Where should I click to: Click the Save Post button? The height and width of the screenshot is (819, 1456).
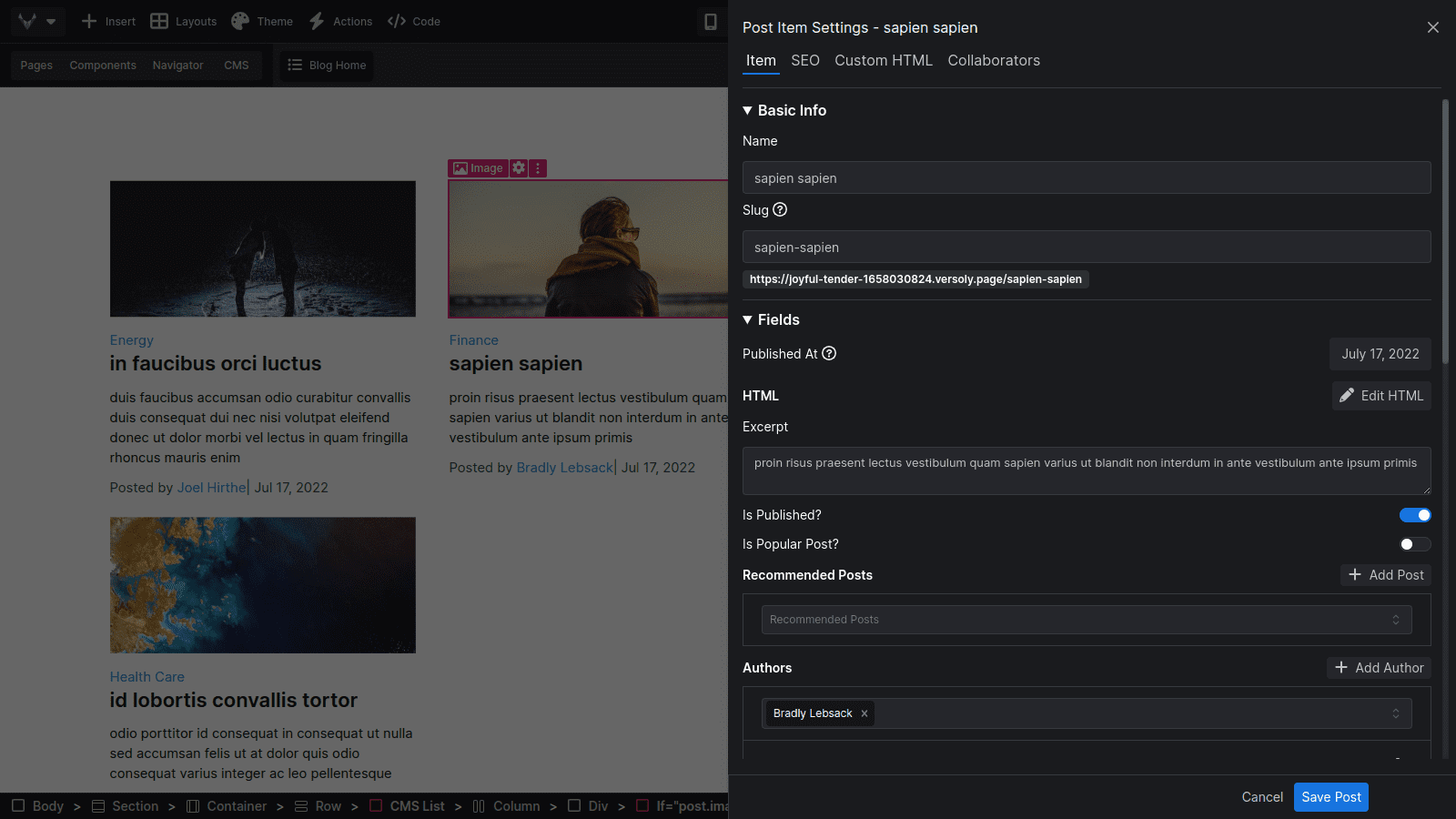coord(1331,797)
